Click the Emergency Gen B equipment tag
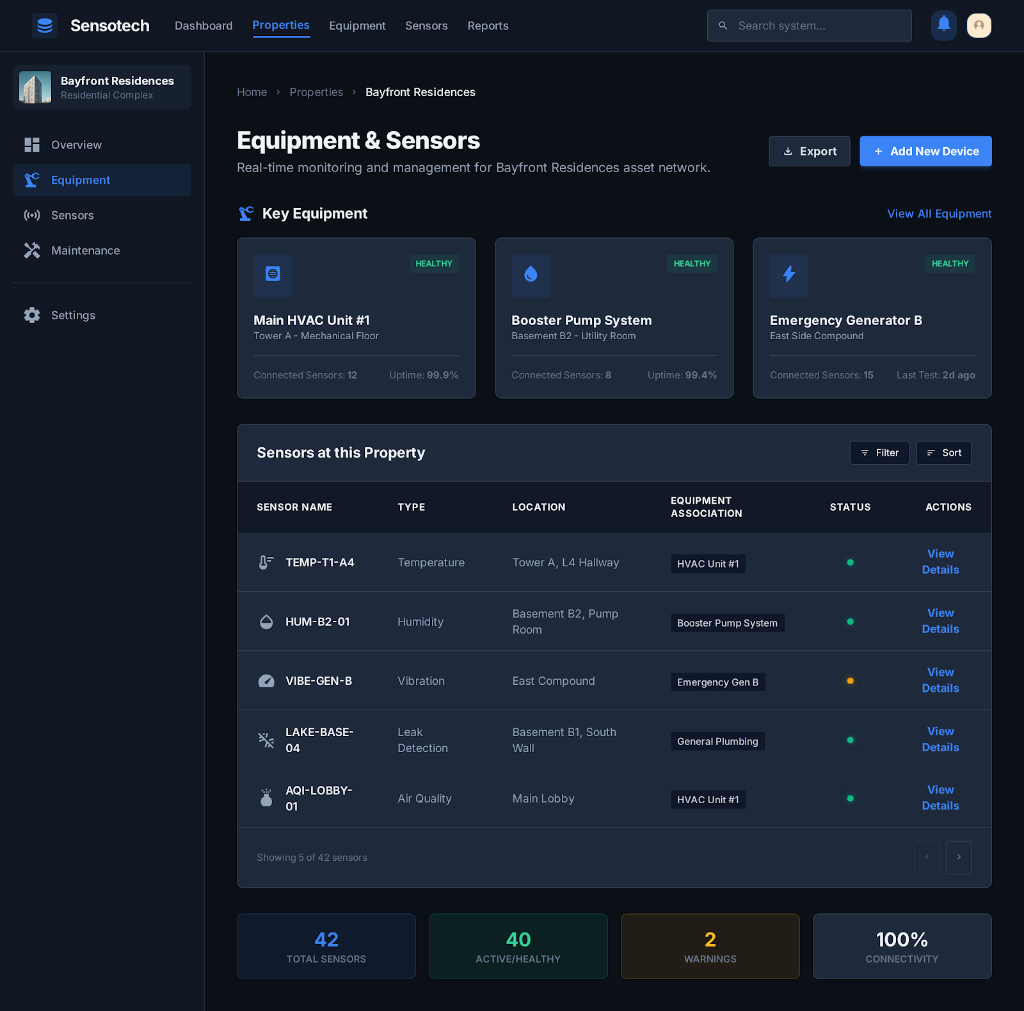 point(718,682)
